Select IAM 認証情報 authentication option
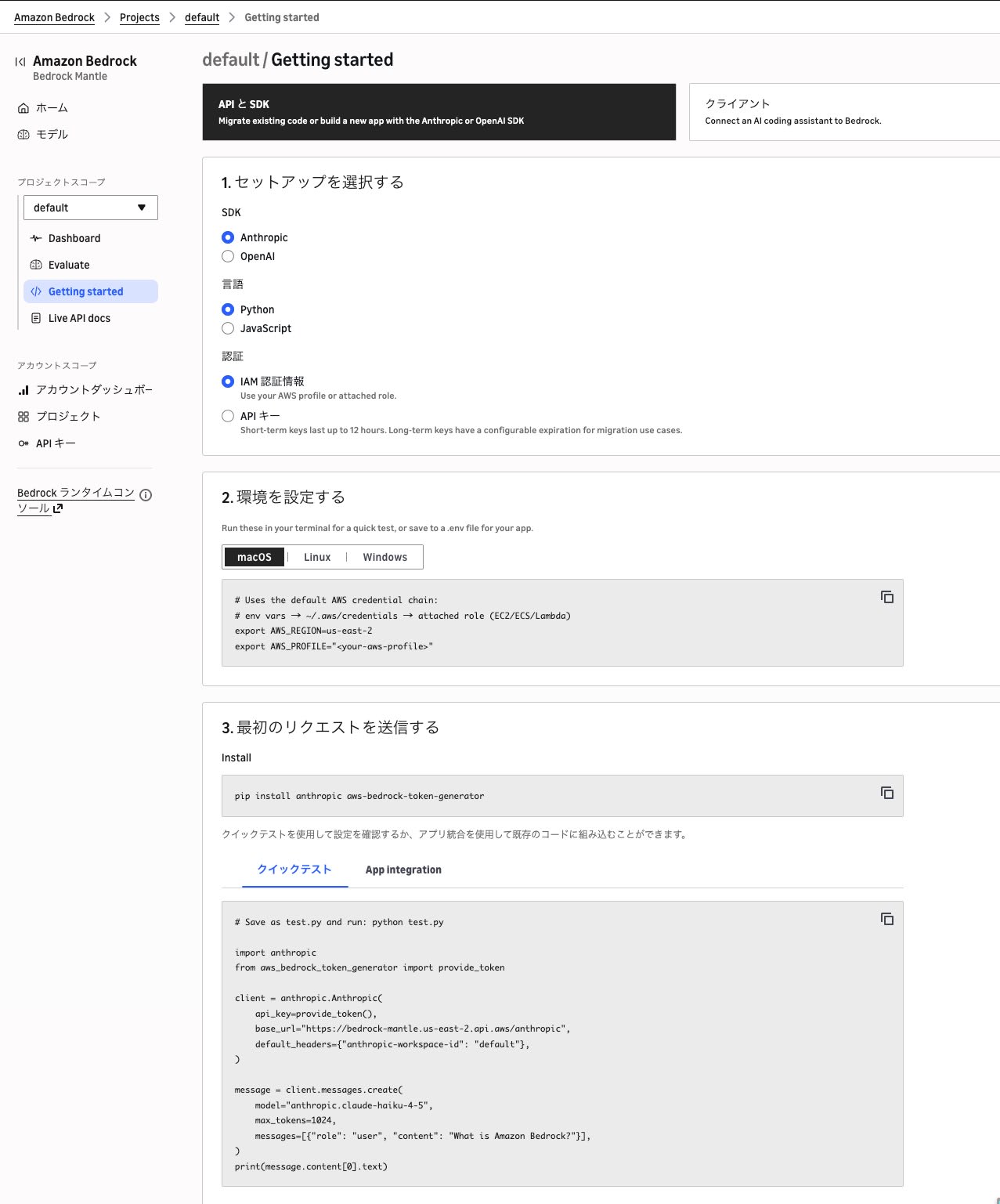 (x=228, y=381)
